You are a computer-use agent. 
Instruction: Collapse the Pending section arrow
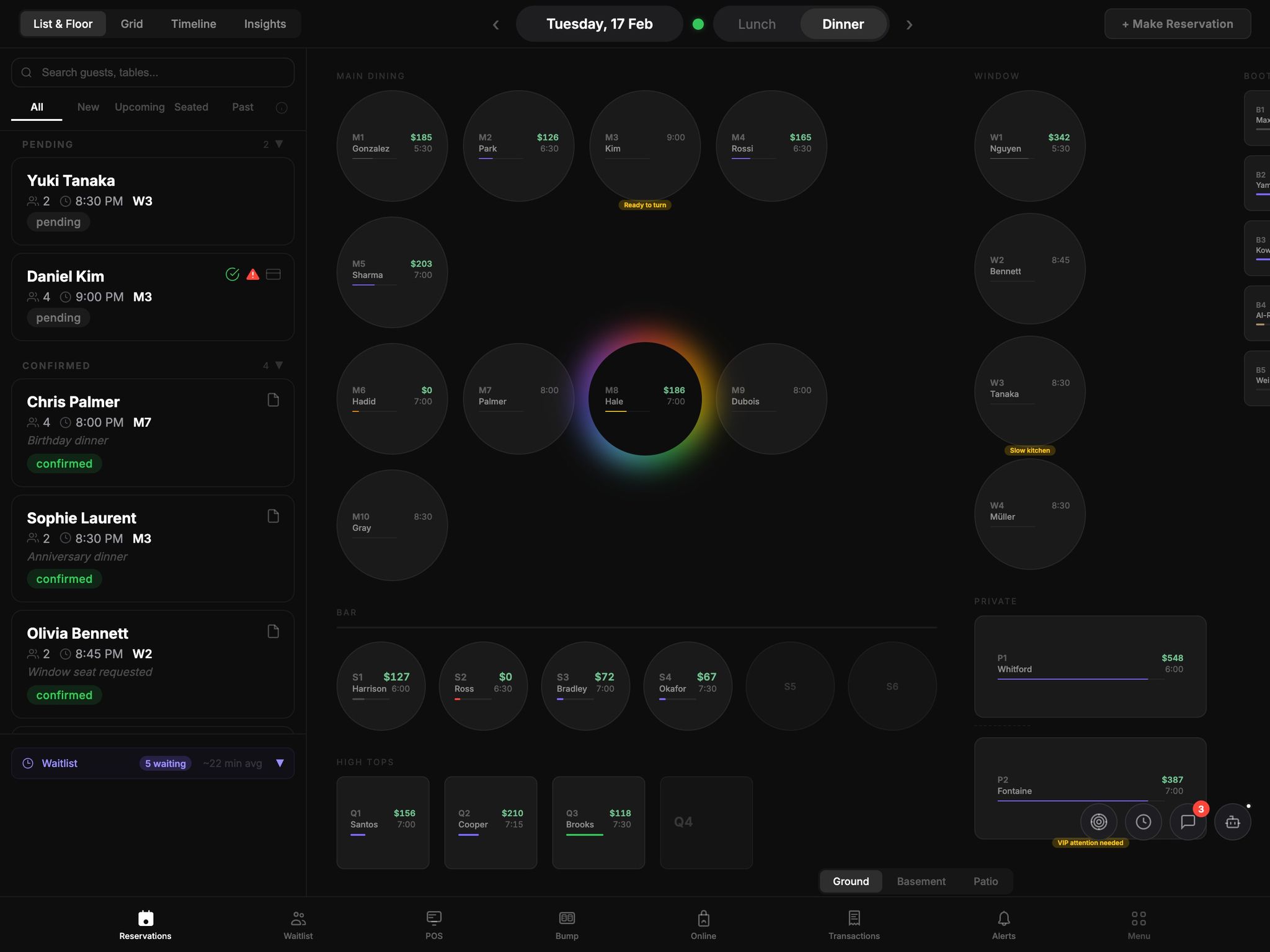[279, 144]
